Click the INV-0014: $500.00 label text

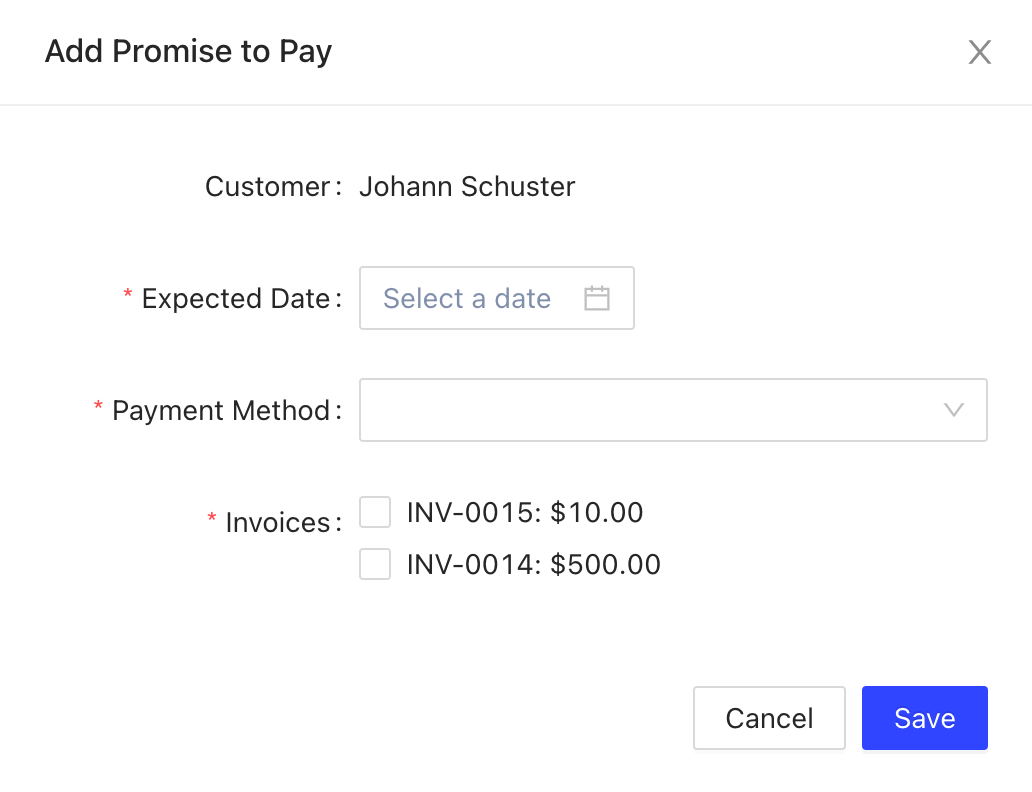pos(533,565)
